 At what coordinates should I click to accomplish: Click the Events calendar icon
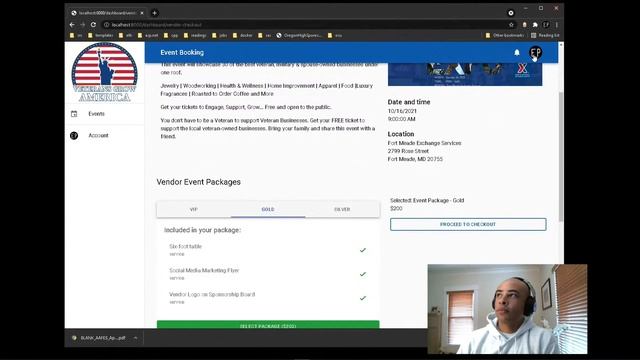tap(74, 114)
